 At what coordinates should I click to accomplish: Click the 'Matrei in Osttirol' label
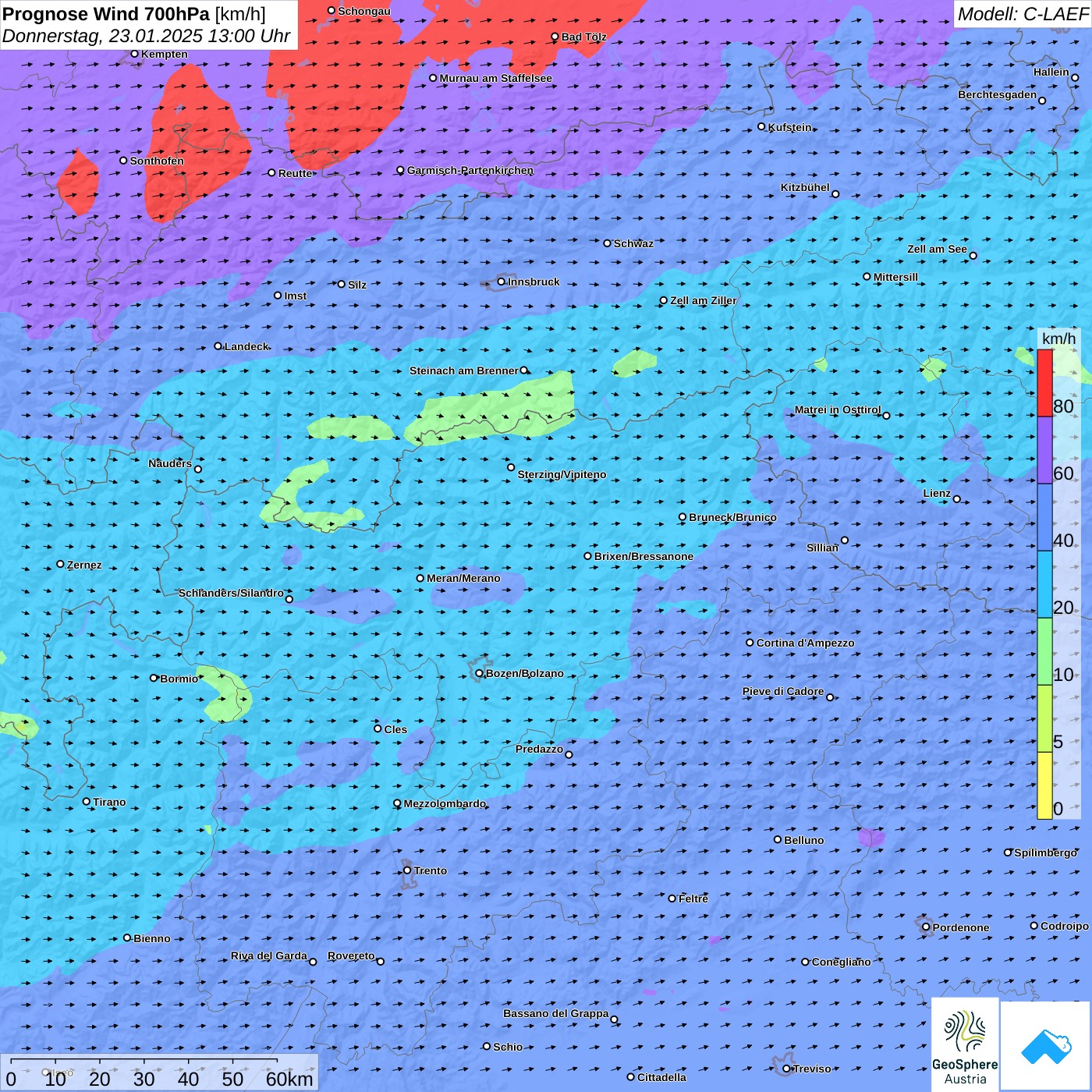coord(838,409)
